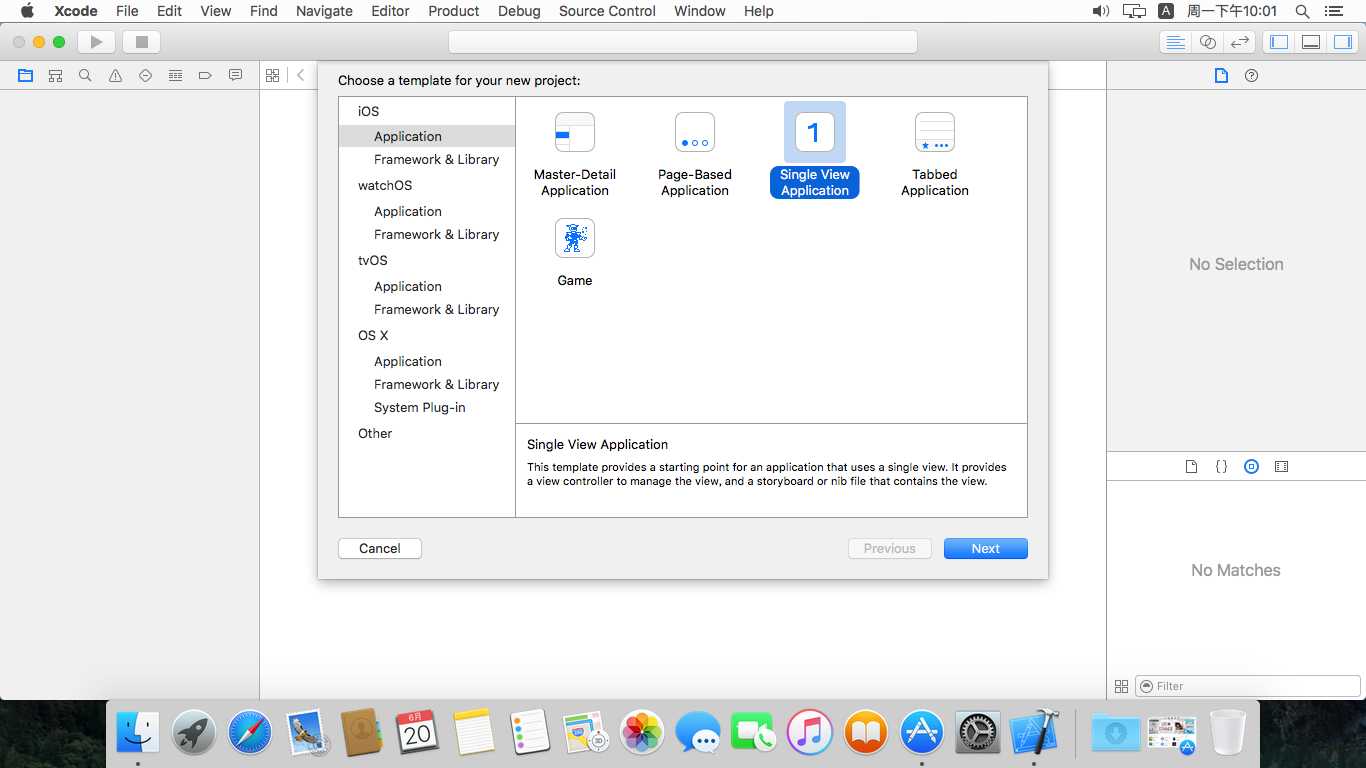Select the Tabbed Application template
1366x768 pixels.
tap(935, 153)
